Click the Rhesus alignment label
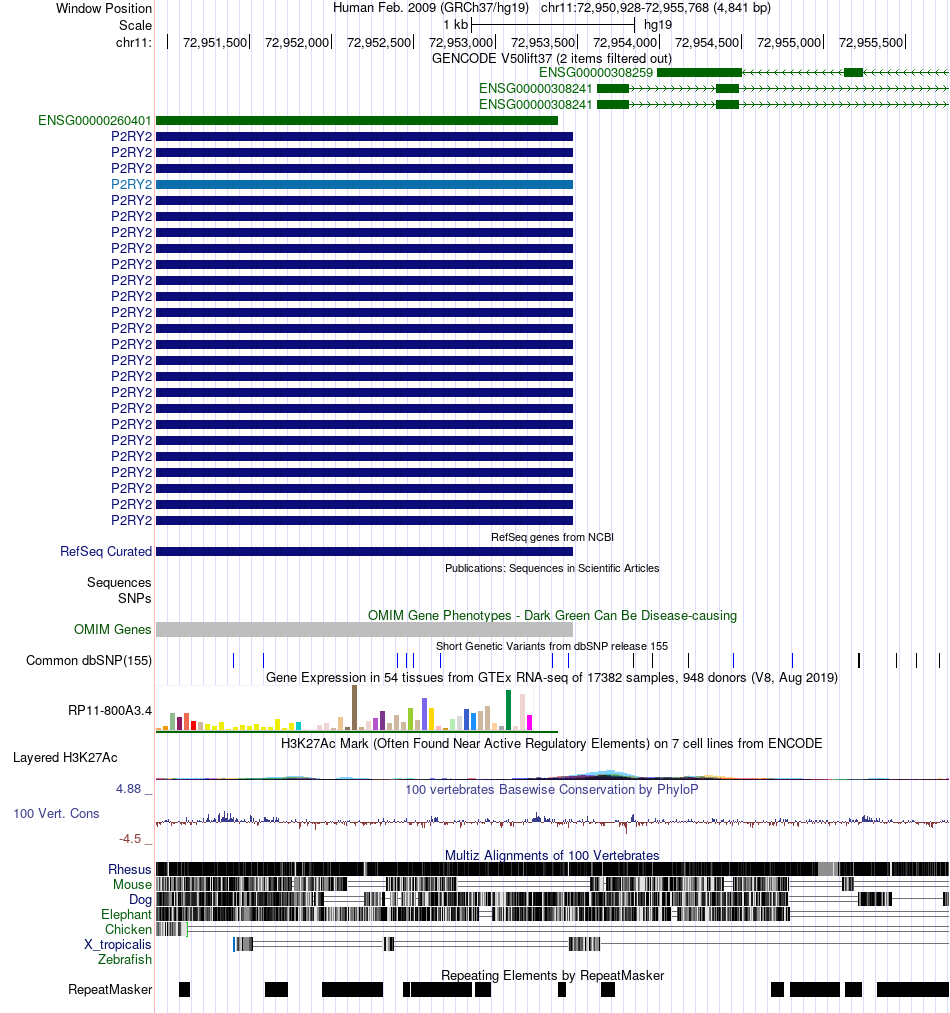The image size is (950, 1013). coord(129,870)
